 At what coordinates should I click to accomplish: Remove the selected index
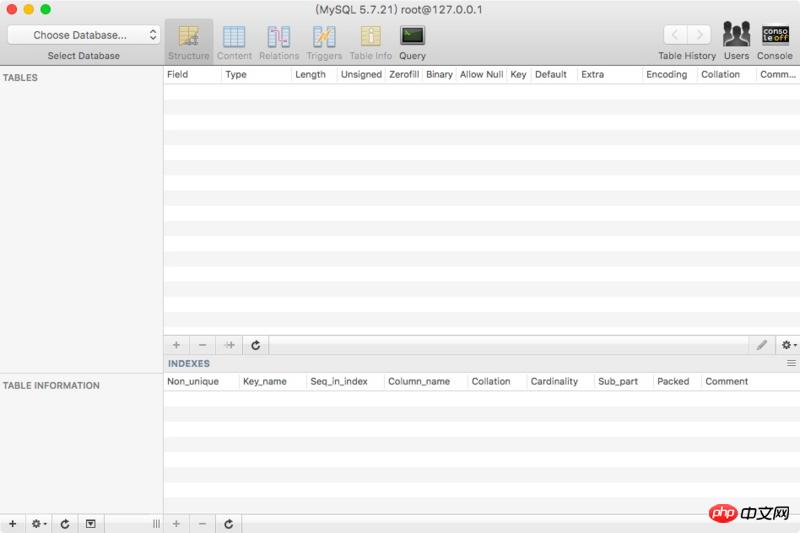(x=203, y=524)
